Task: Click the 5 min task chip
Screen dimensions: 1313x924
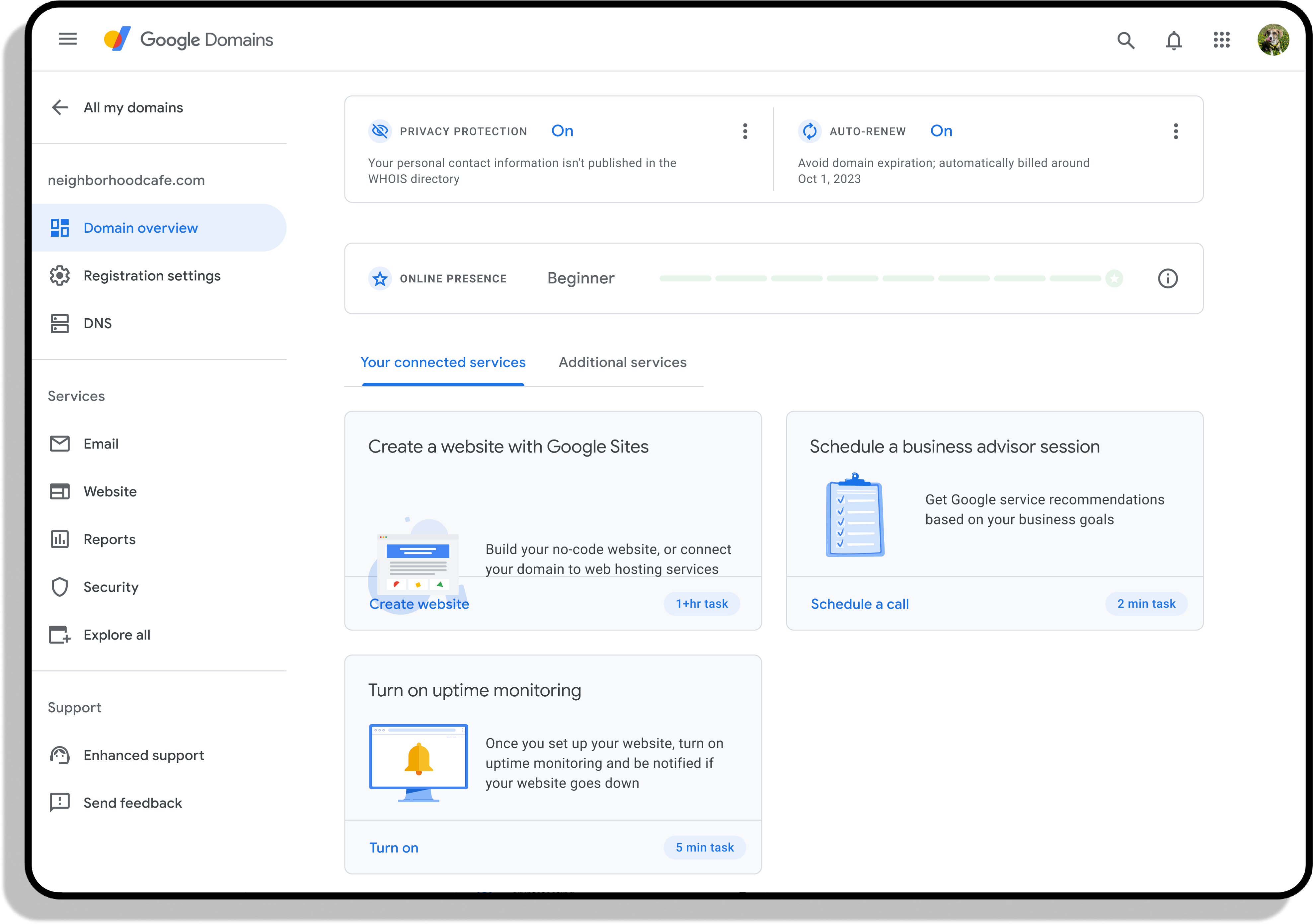Action: click(705, 847)
